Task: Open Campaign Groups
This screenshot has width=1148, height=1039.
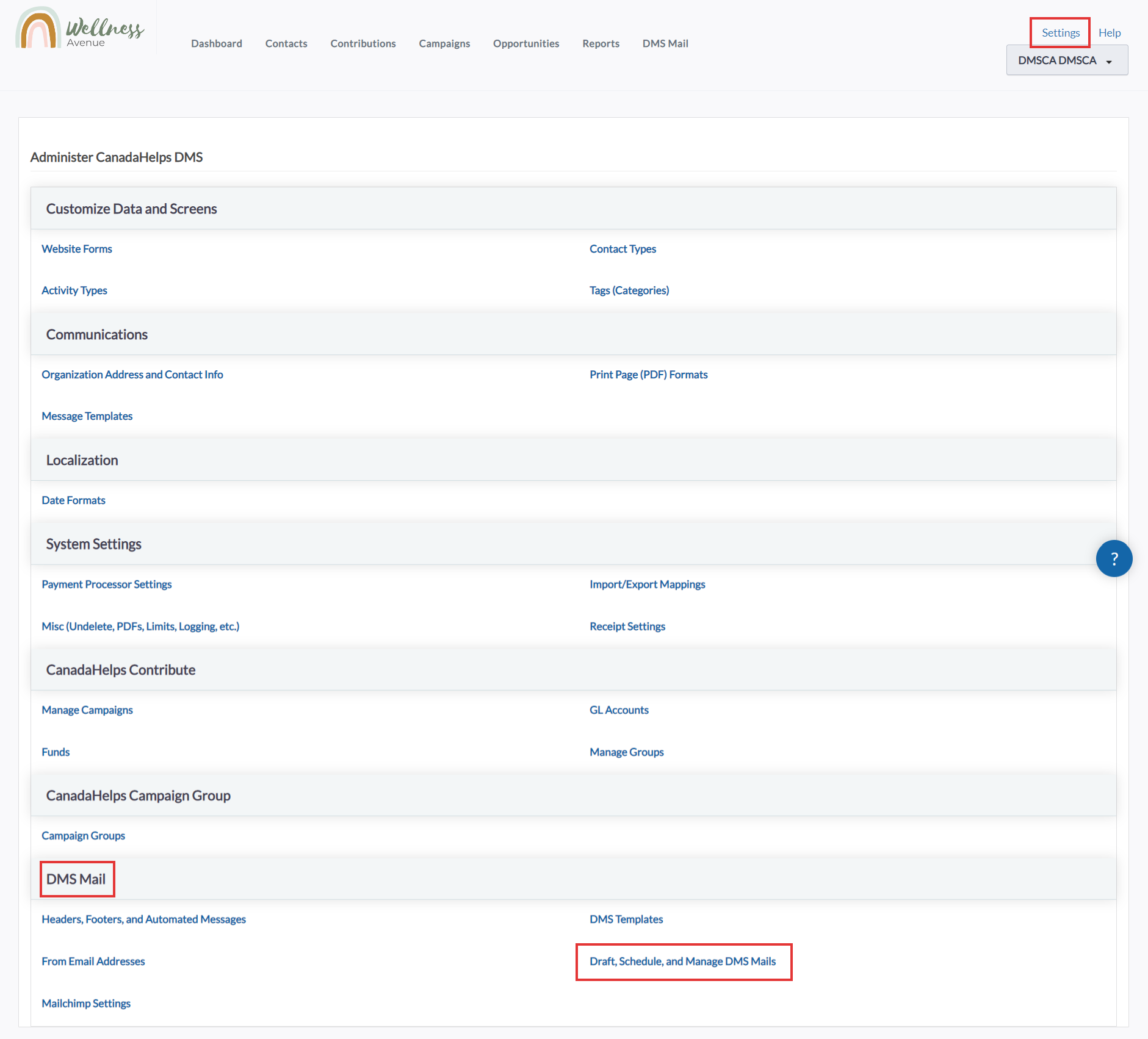Action: [x=84, y=836]
